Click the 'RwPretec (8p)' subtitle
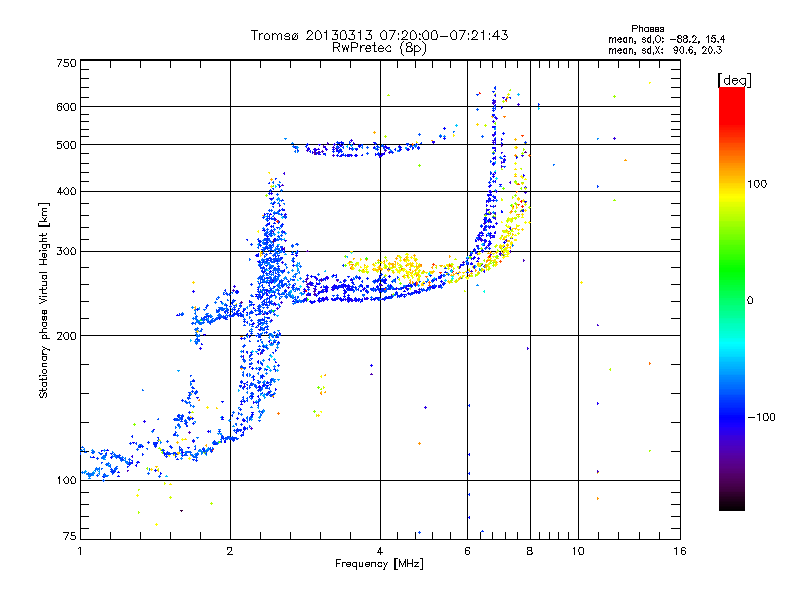 [x=379, y=48]
